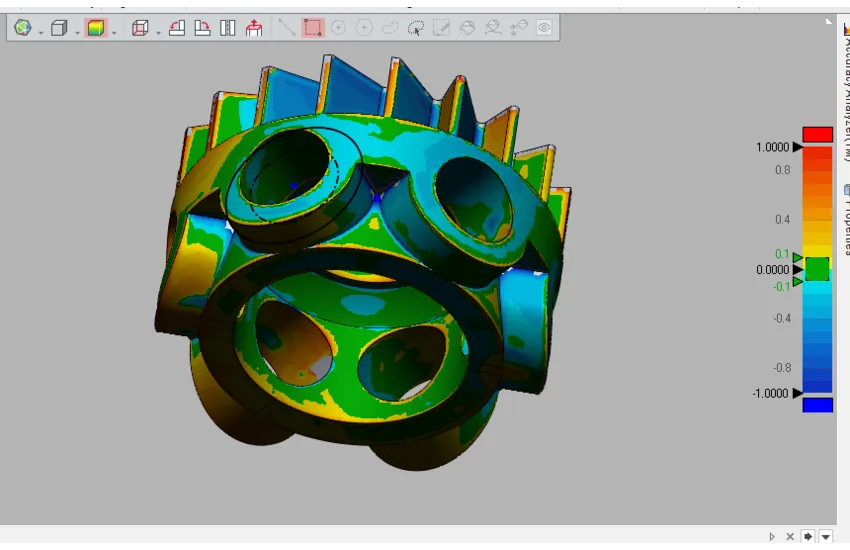Viewport: 850px width, 550px height.
Task: Open dropdown next to color map button
Action: [x=114, y=32]
